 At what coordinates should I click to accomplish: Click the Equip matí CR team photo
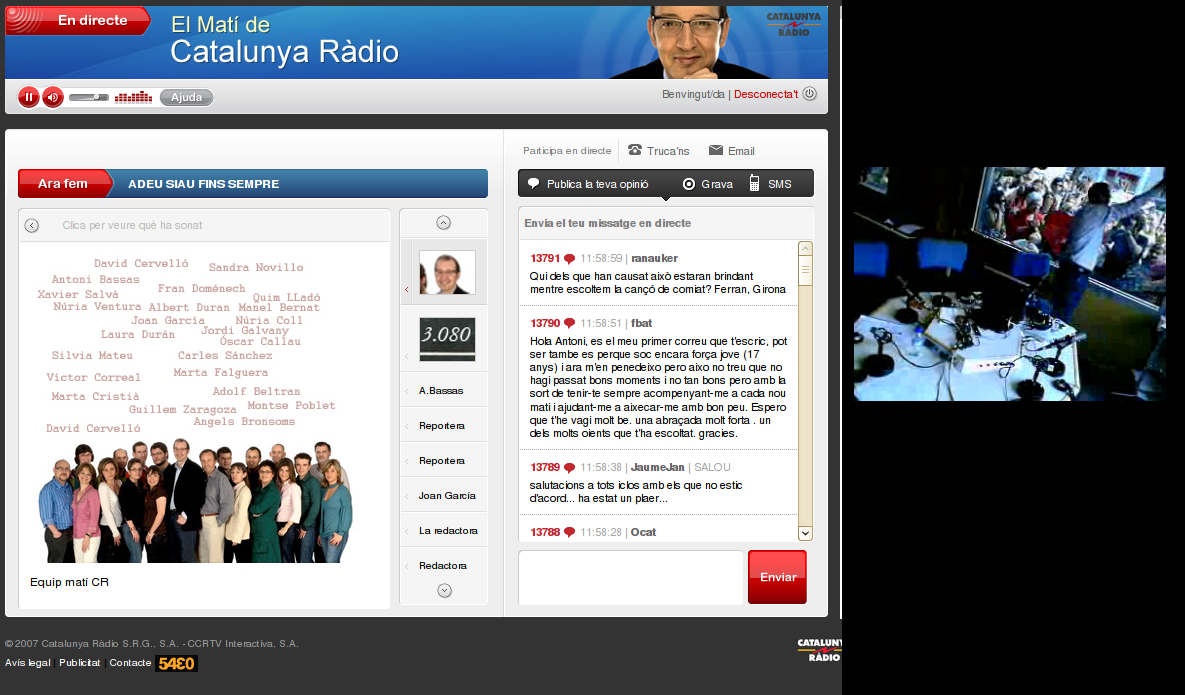coord(196,501)
